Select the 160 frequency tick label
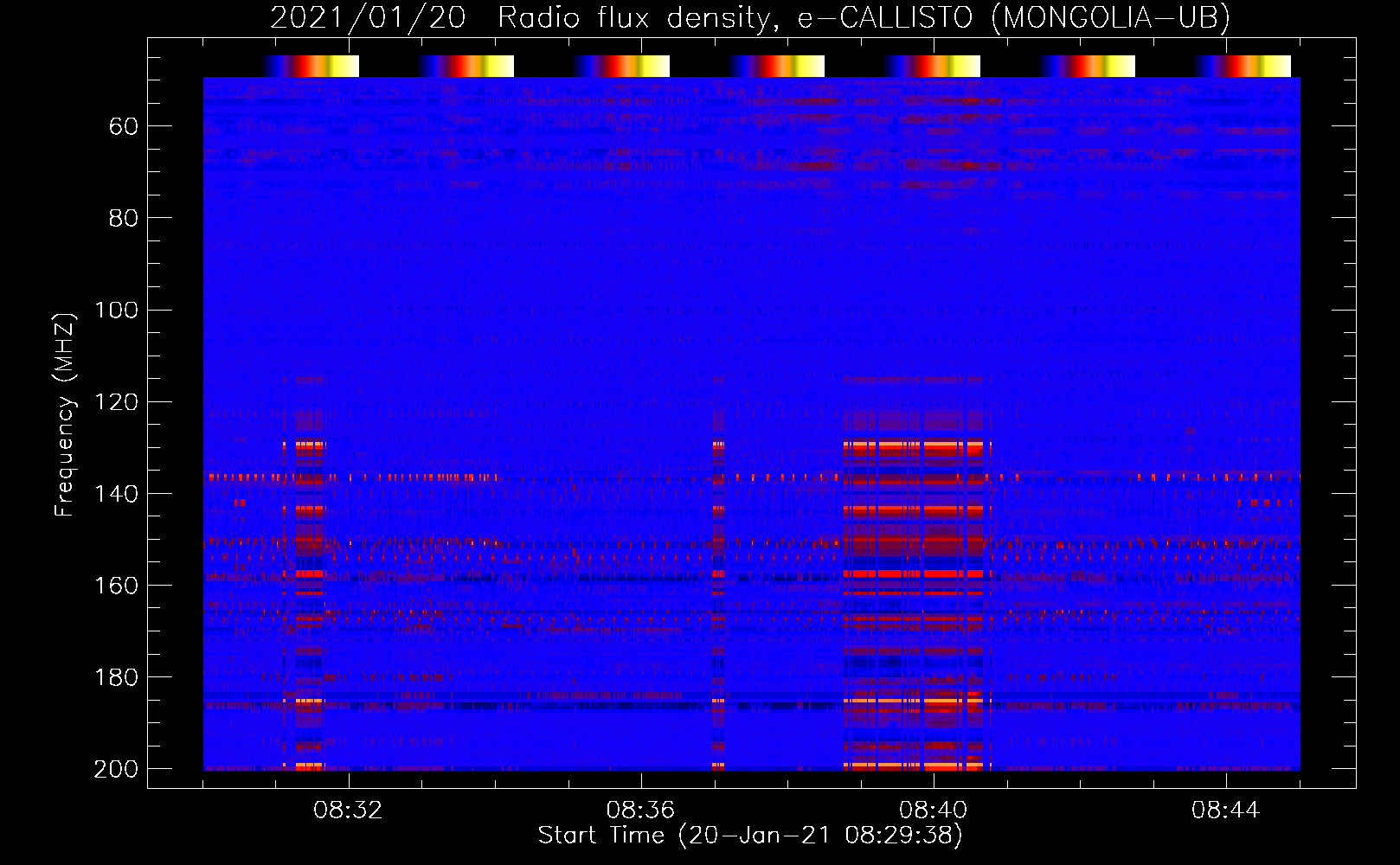Screen dimensions: 1400x865 click(x=116, y=585)
